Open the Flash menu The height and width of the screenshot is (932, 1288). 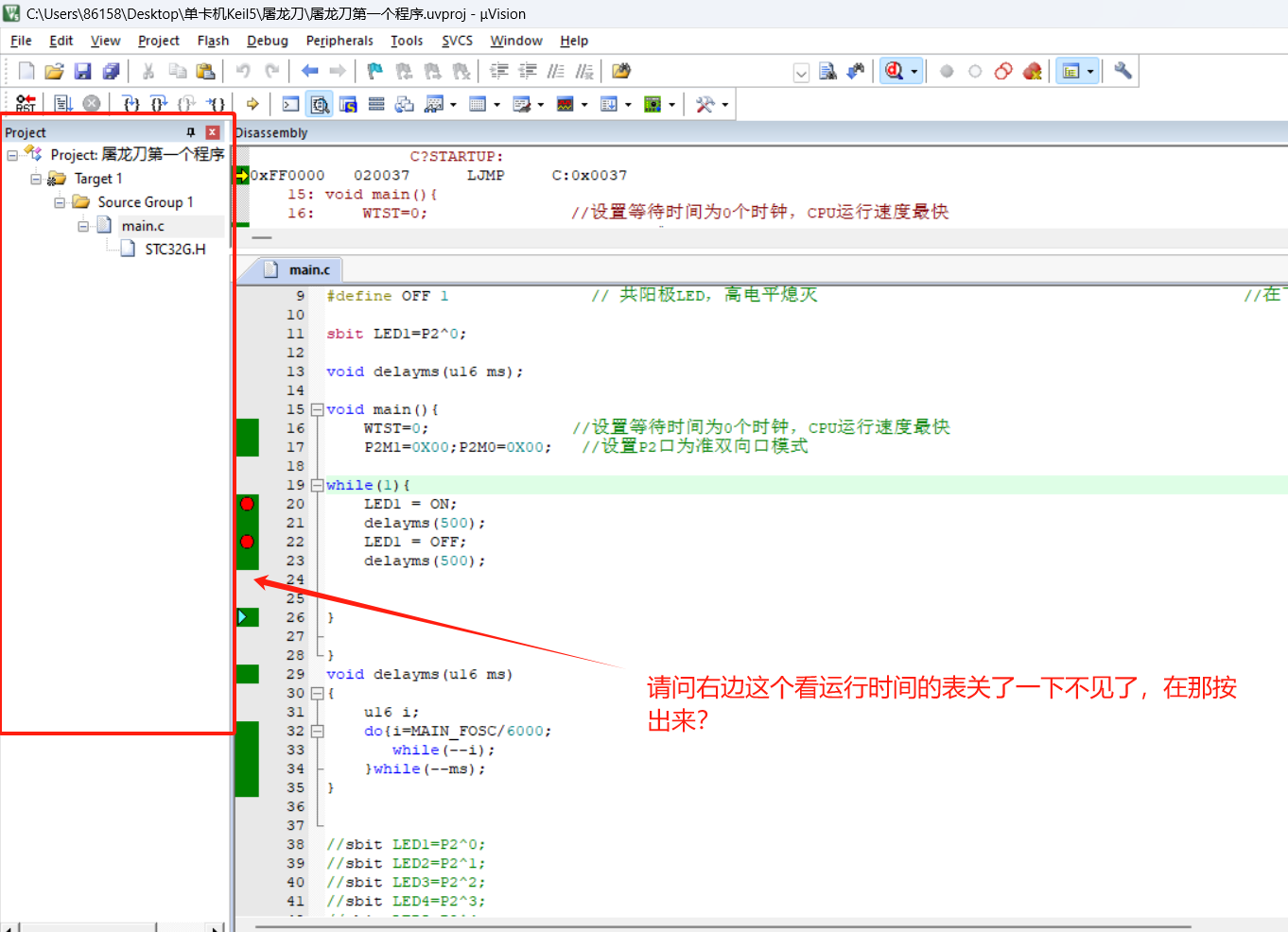pyautogui.click(x=213, y=41)
